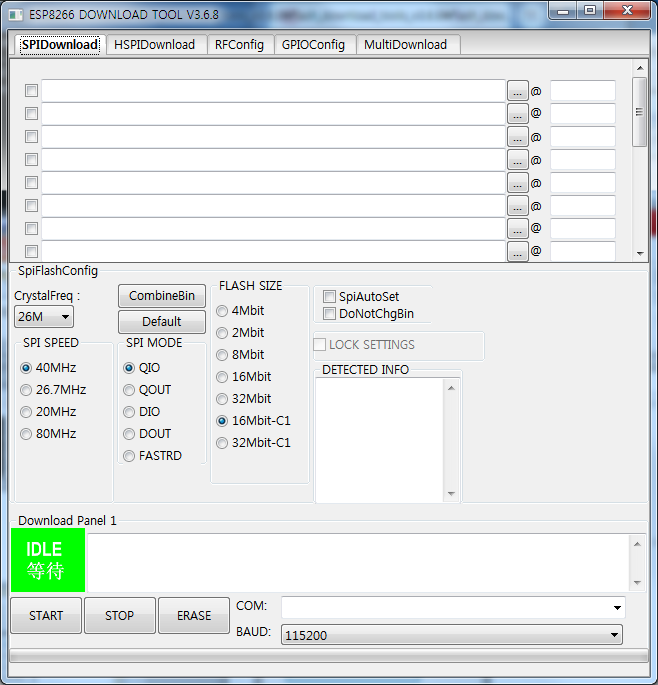Click the ERASE button

click(194, 616)
